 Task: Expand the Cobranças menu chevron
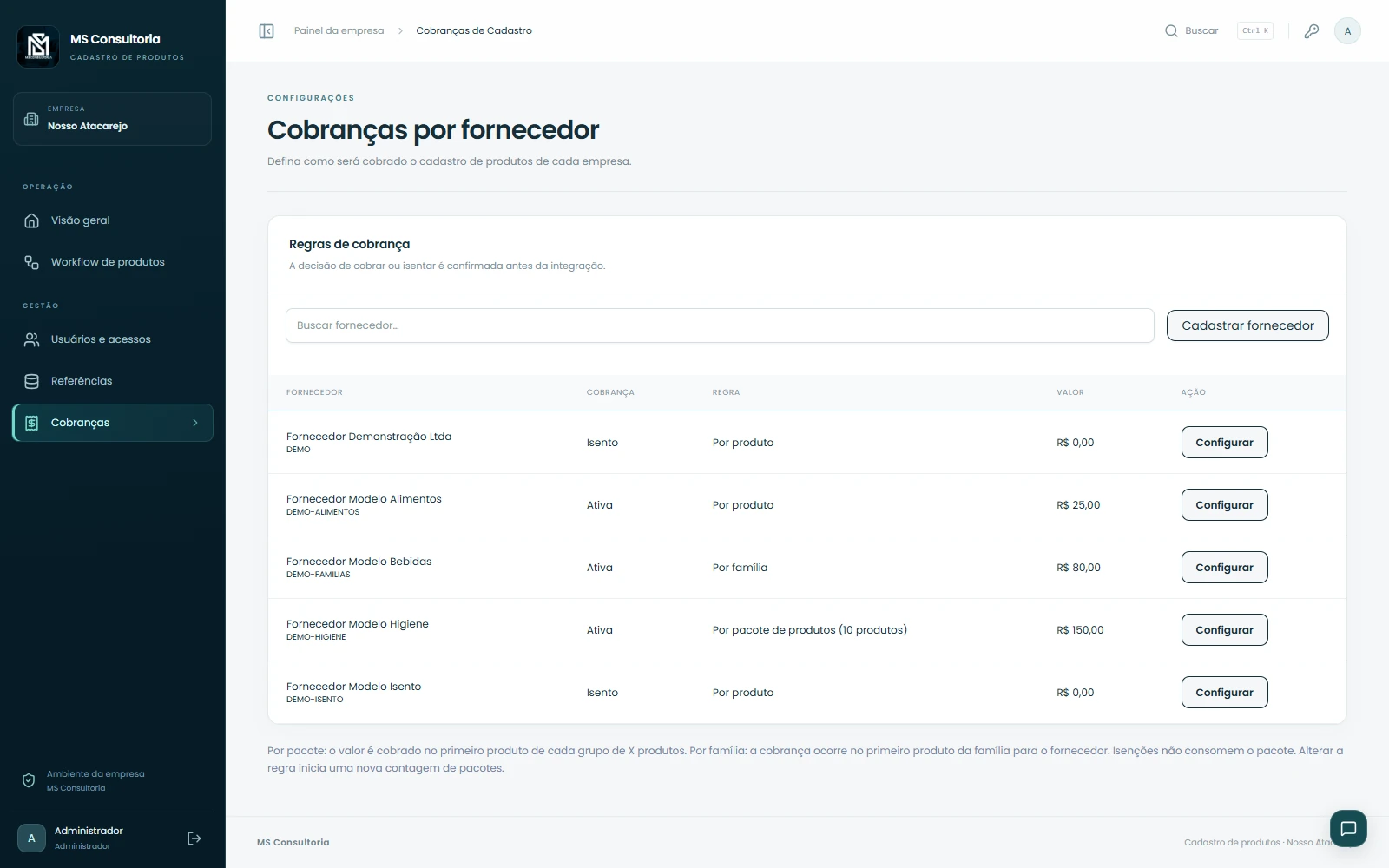point(195,423)
